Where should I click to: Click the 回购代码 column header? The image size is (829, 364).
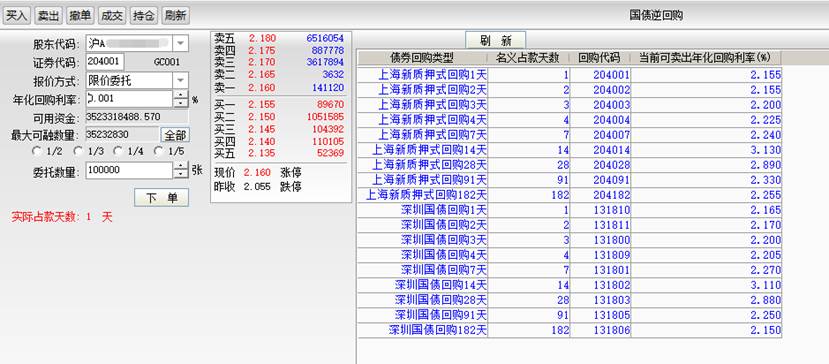pyautogui.click(x=600, y=58)
